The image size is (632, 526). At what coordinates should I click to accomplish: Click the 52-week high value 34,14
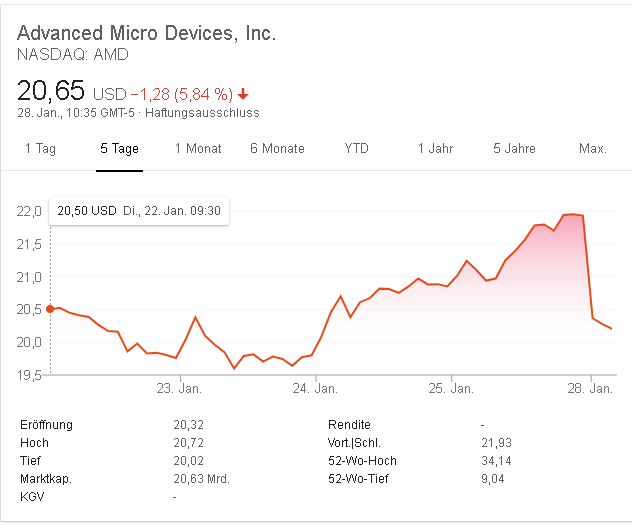497,461
